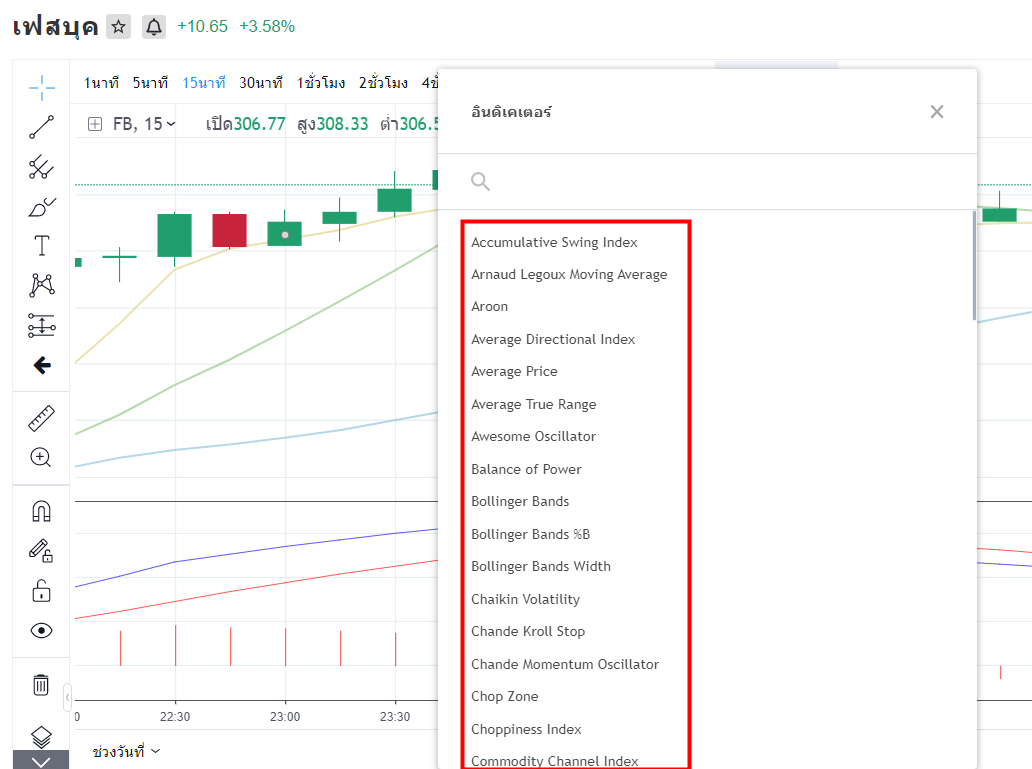
Task: Lock all drawings with the lock icon
Action: (40, 591)
